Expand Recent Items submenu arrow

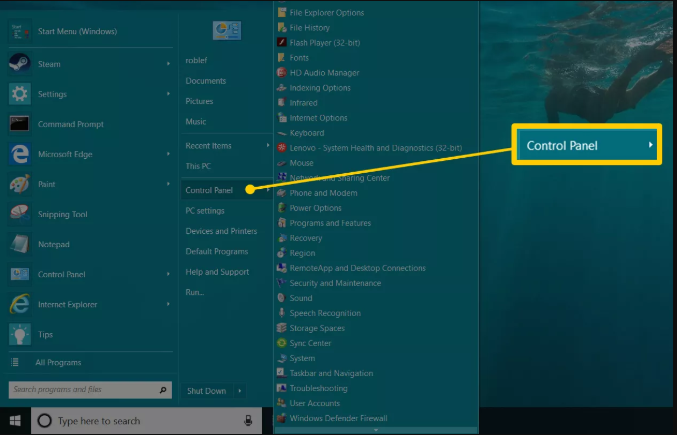268,145
